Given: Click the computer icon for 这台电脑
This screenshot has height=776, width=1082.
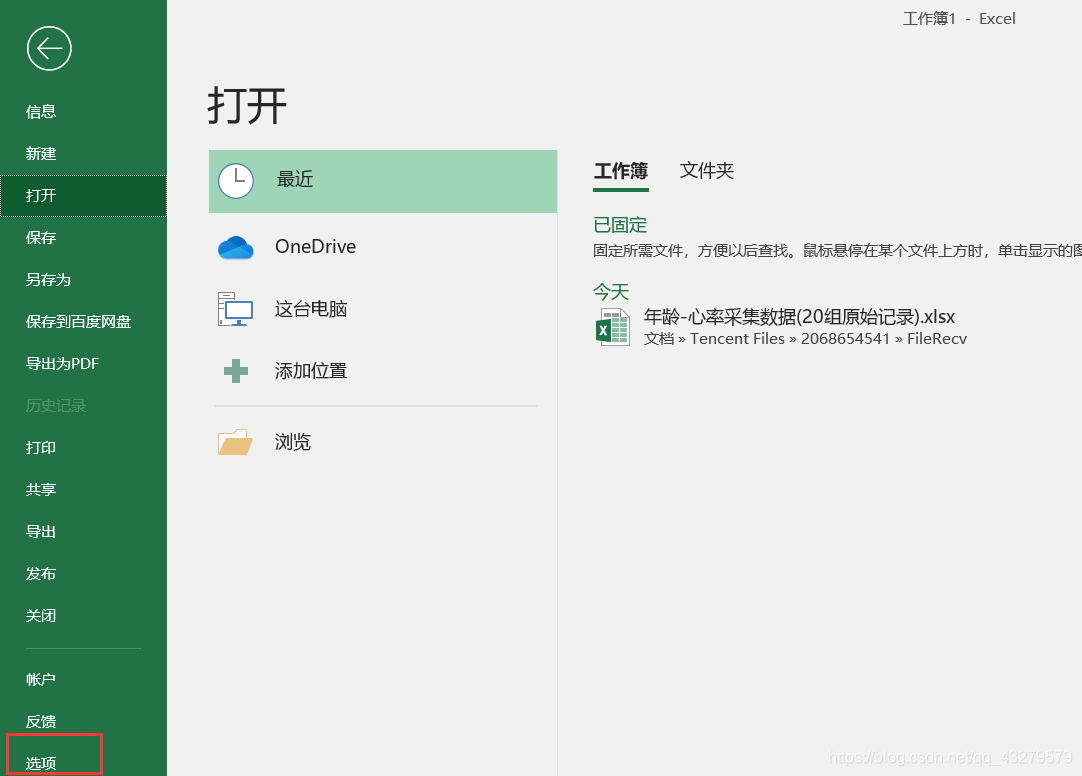Looking at the screenshot, I should pos(236,309).
